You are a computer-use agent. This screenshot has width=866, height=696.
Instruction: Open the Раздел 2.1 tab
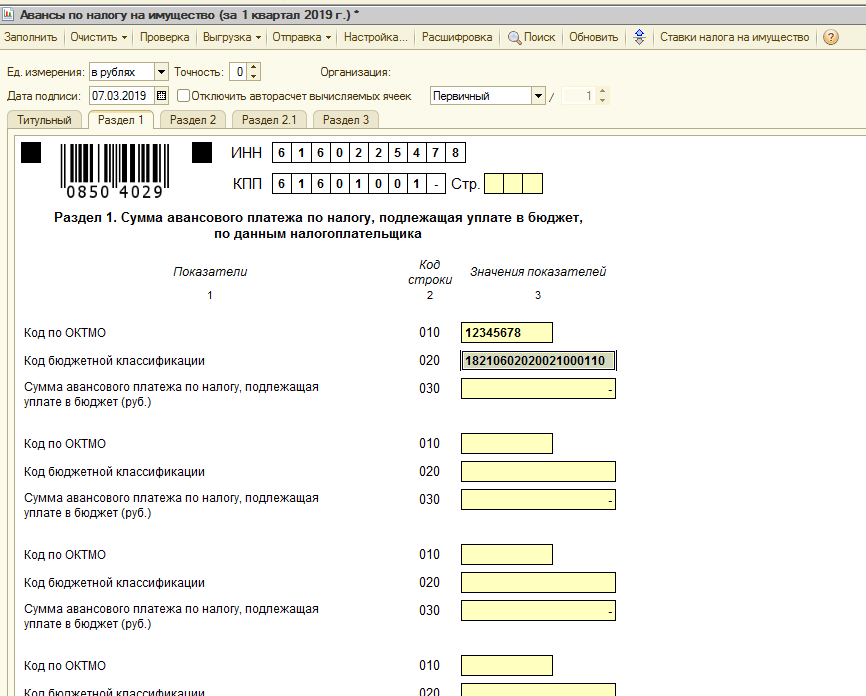269,120
